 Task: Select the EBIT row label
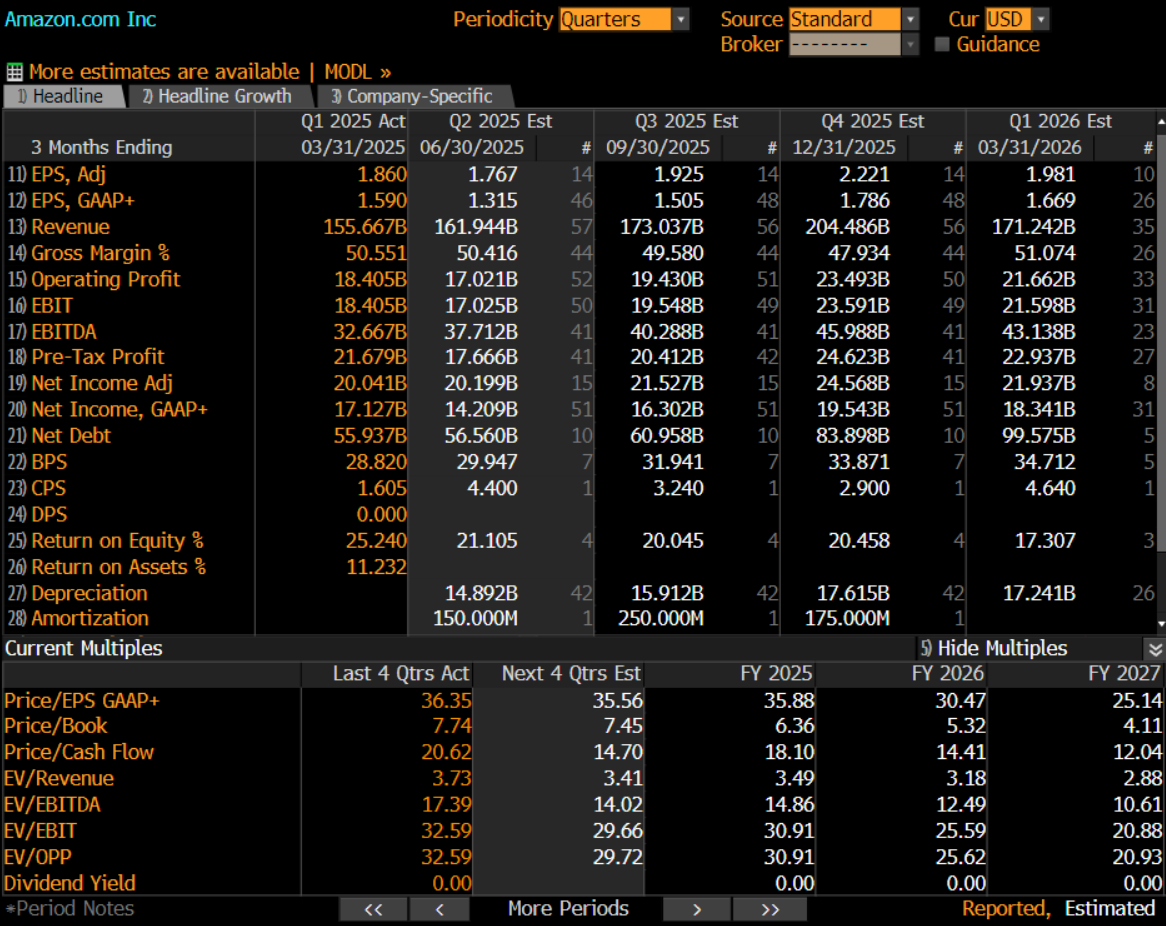tap(52, 306)
